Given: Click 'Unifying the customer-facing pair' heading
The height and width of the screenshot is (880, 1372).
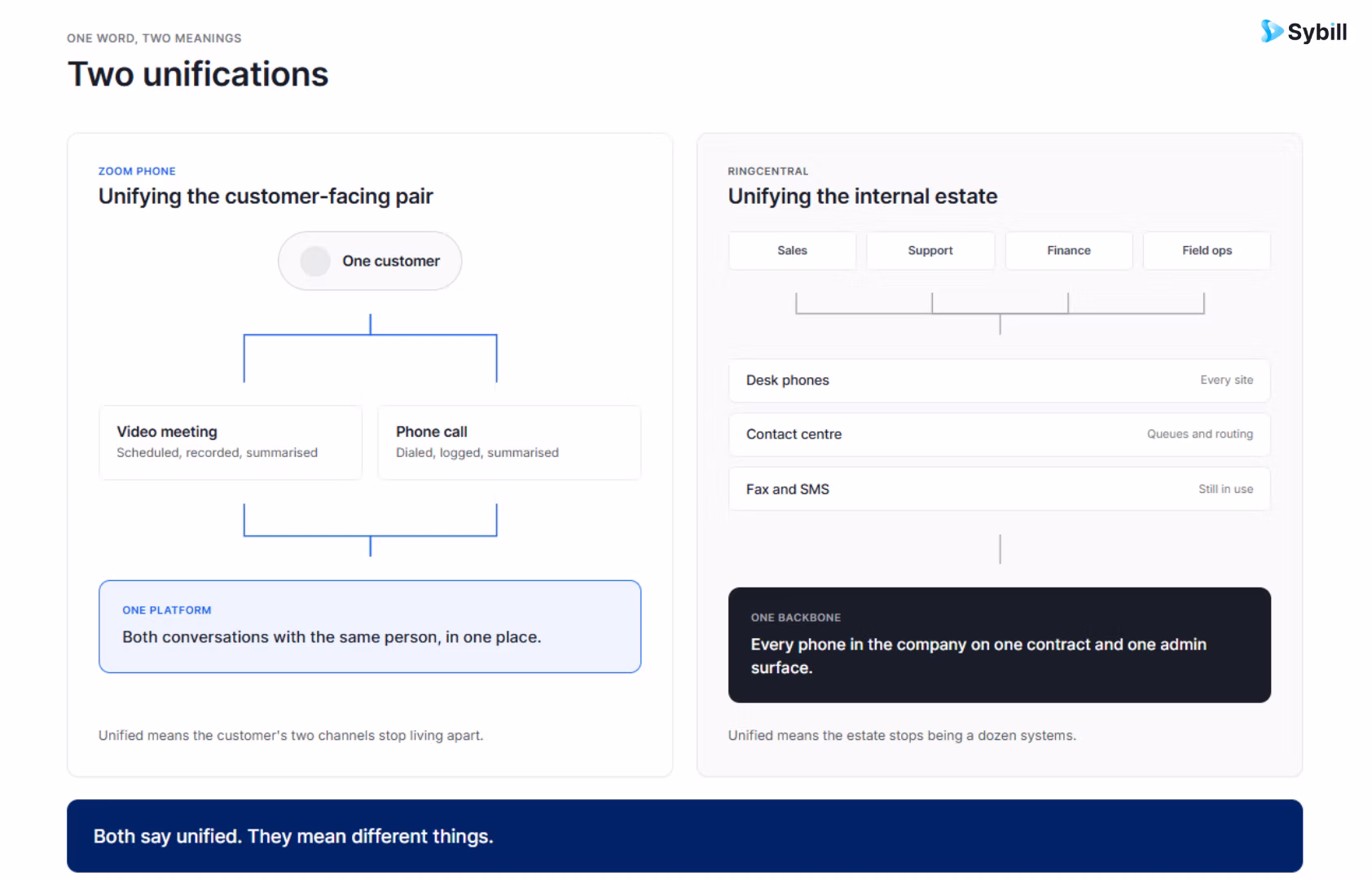Looking at the screenshot, I should tap(266, 196).
